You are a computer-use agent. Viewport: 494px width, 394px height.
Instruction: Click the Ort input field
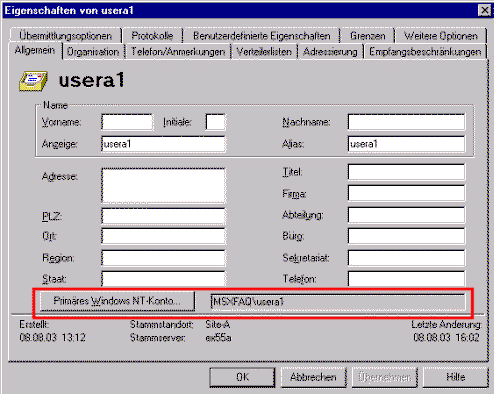pos(163,236)
